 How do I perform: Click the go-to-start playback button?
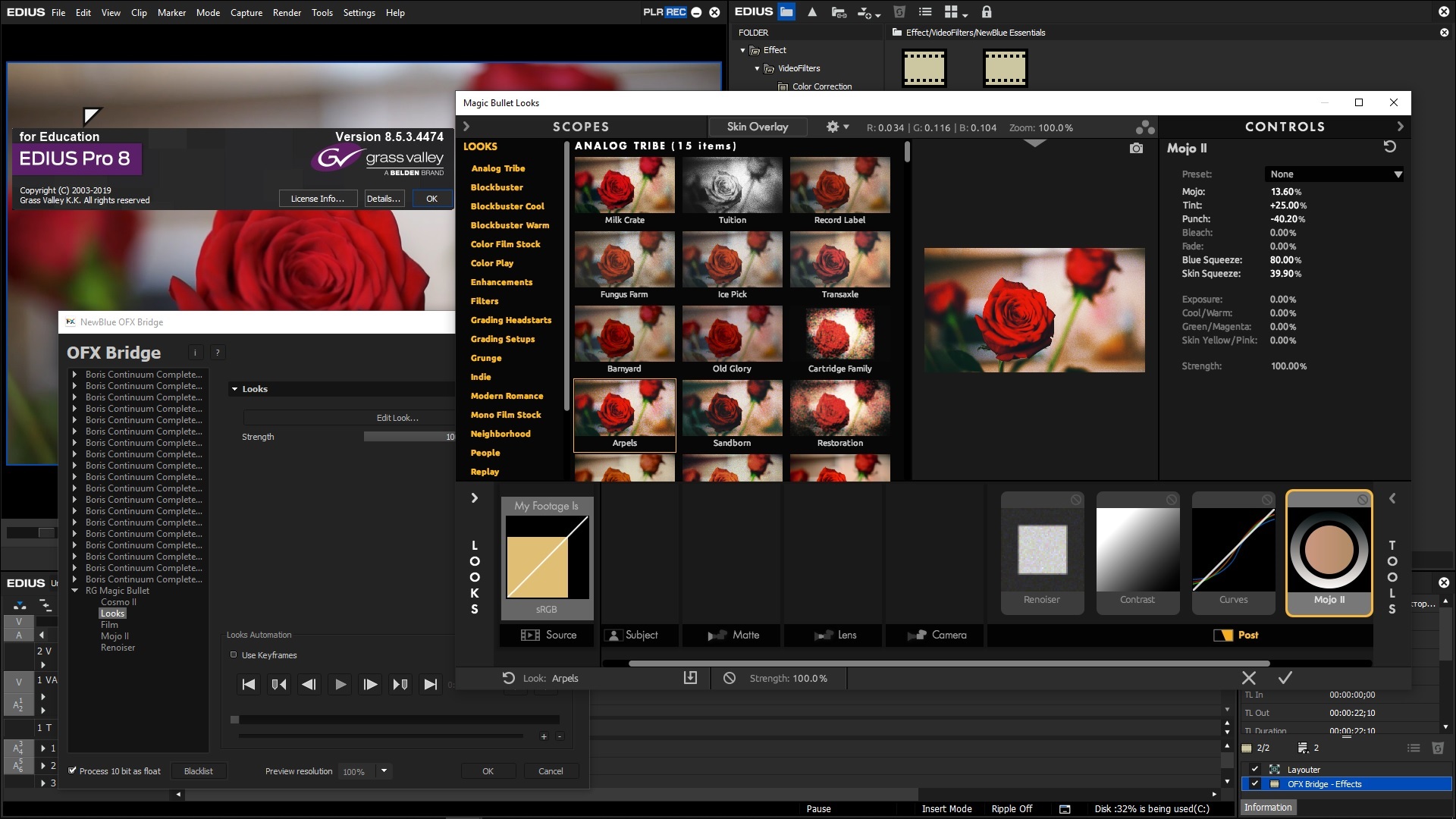click(x=249, y=684)
